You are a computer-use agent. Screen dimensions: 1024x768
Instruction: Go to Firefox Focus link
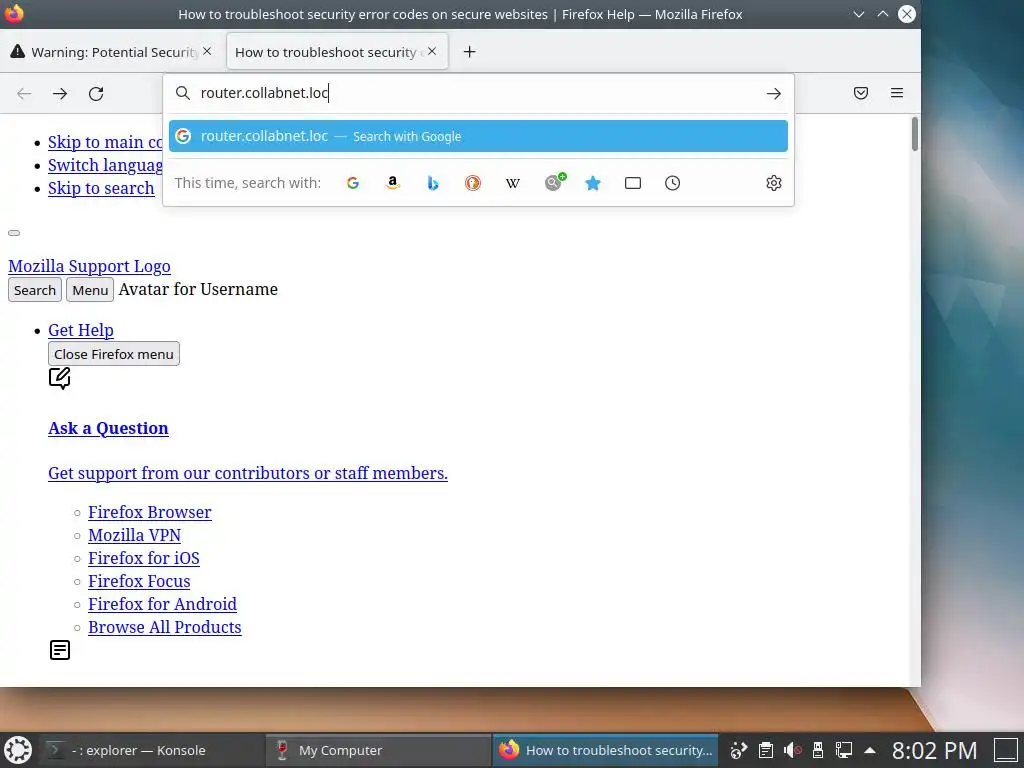139,581
